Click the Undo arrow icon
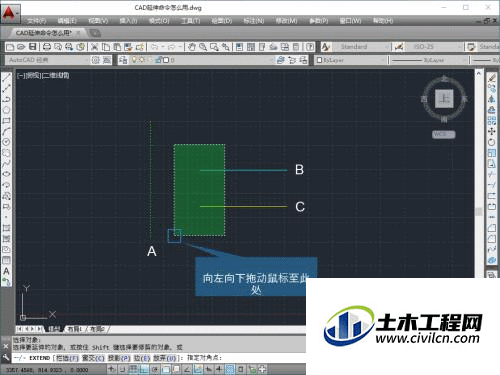 point(154,47)
